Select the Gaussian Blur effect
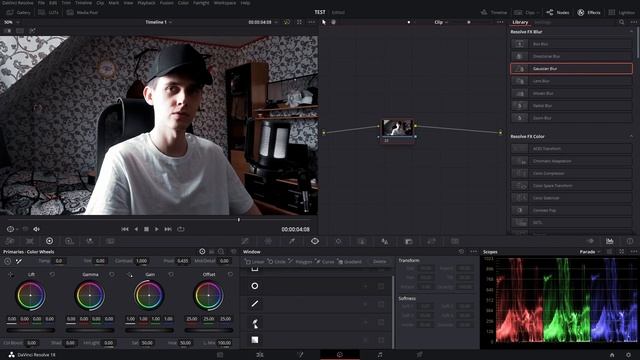Image resolution: width=640 pixels, height=360 pixels. tap(571, 69)
